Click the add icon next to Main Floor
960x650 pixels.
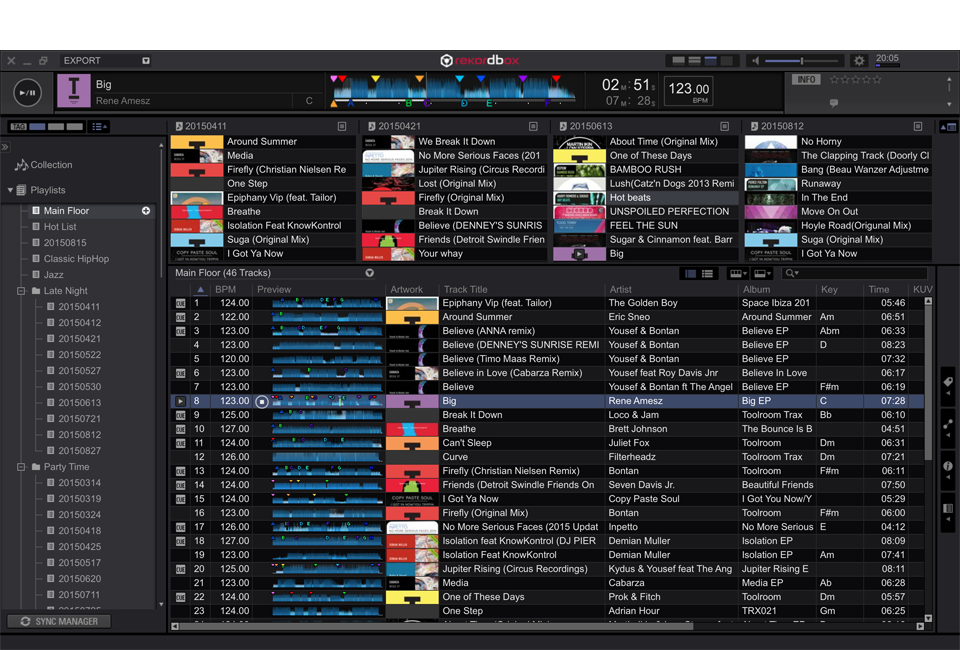[x=146, y=211]
